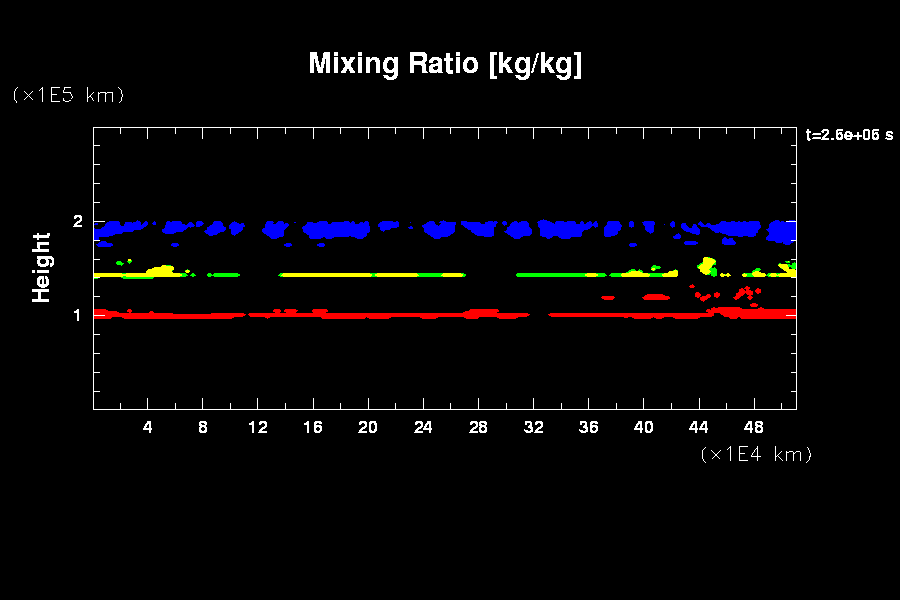Select the x-axis tick label 20
Viewport: 900px width, 600px height.
point(368,427)
